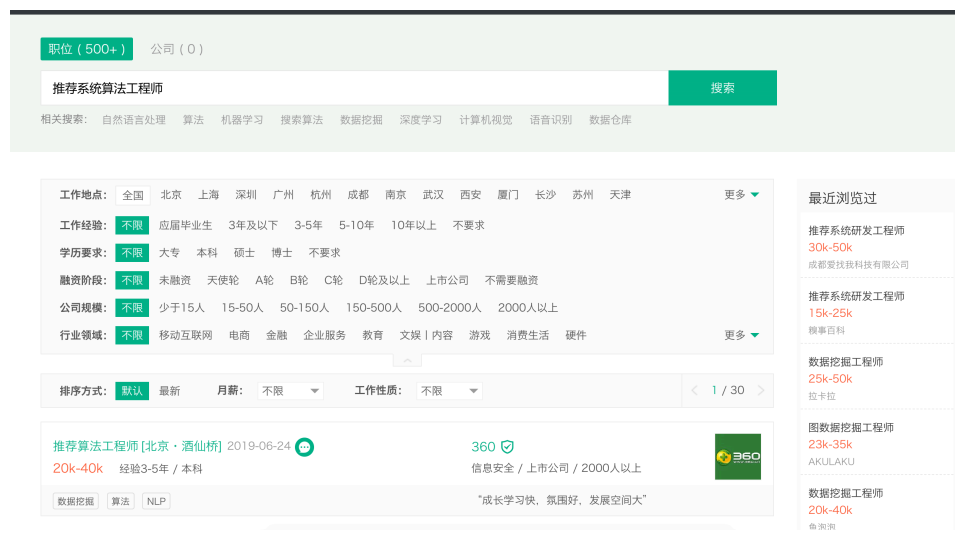
Task: Filter company size to 2000人以上
Action: (528, 308)
